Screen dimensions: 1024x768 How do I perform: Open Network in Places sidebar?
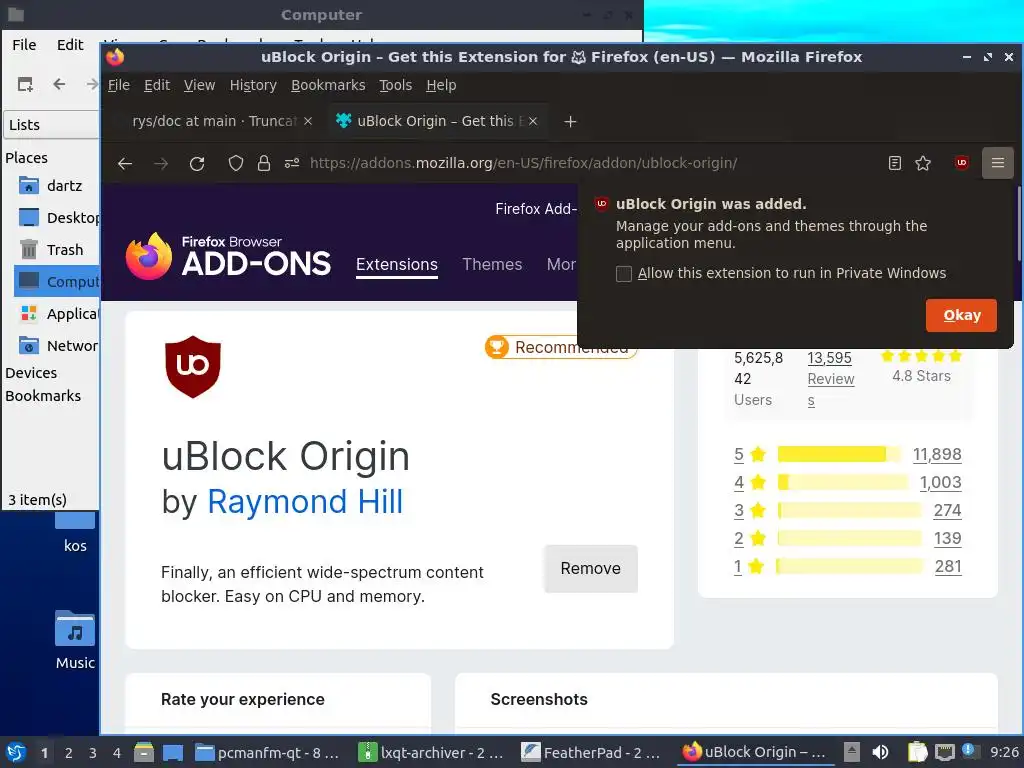[x=57, y=345]
